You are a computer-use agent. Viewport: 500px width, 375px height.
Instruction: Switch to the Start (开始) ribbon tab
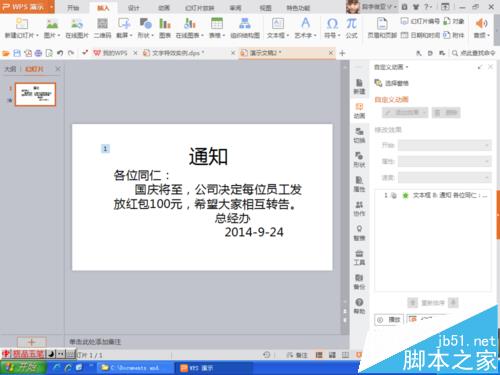pos(73,8)
